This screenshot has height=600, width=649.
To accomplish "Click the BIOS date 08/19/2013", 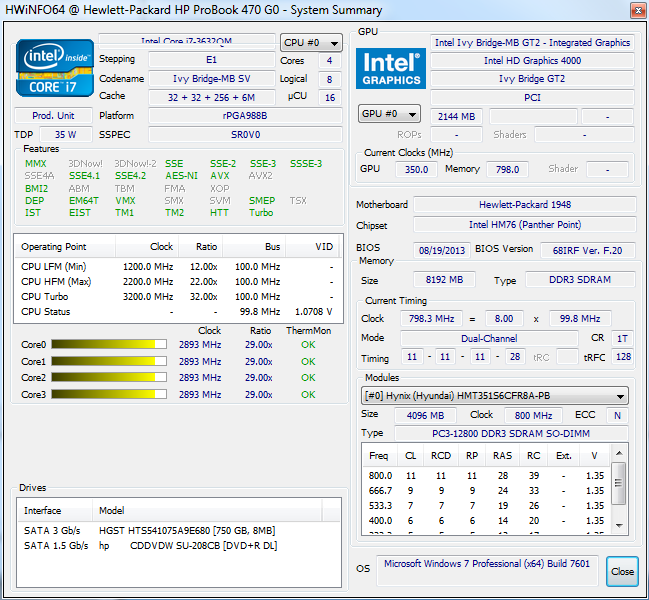I will tap(442, 250).
